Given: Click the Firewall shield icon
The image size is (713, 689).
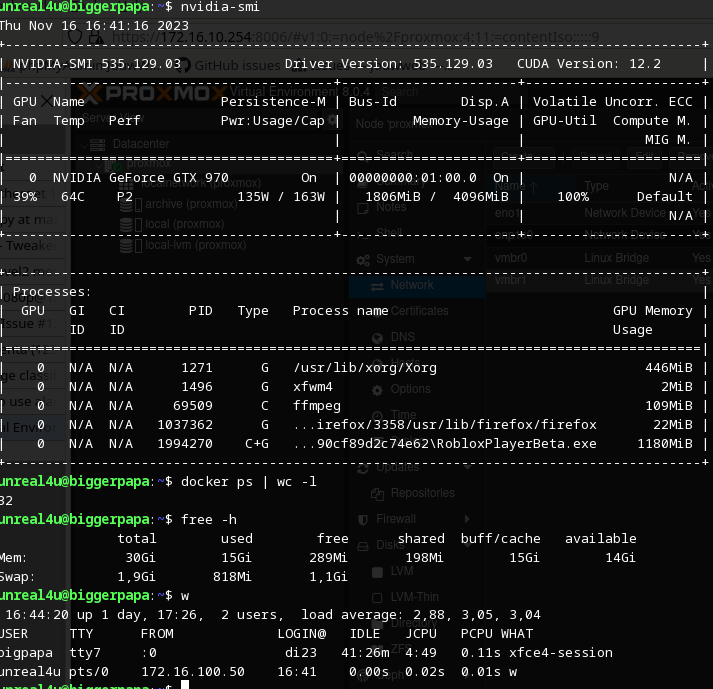Looking at the screenshot, I should 363,519.
